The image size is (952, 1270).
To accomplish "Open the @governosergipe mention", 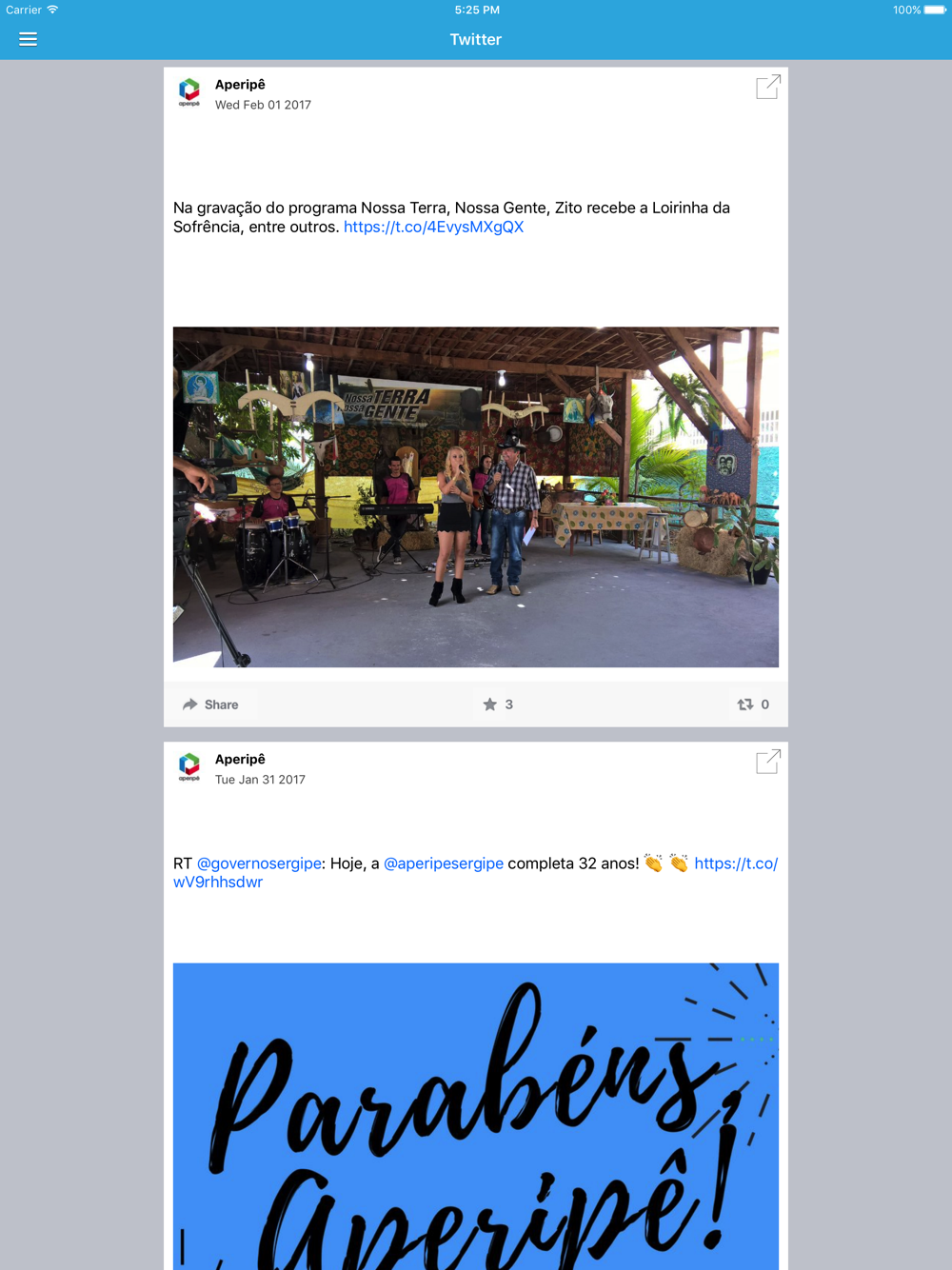I will coord(259,863).
